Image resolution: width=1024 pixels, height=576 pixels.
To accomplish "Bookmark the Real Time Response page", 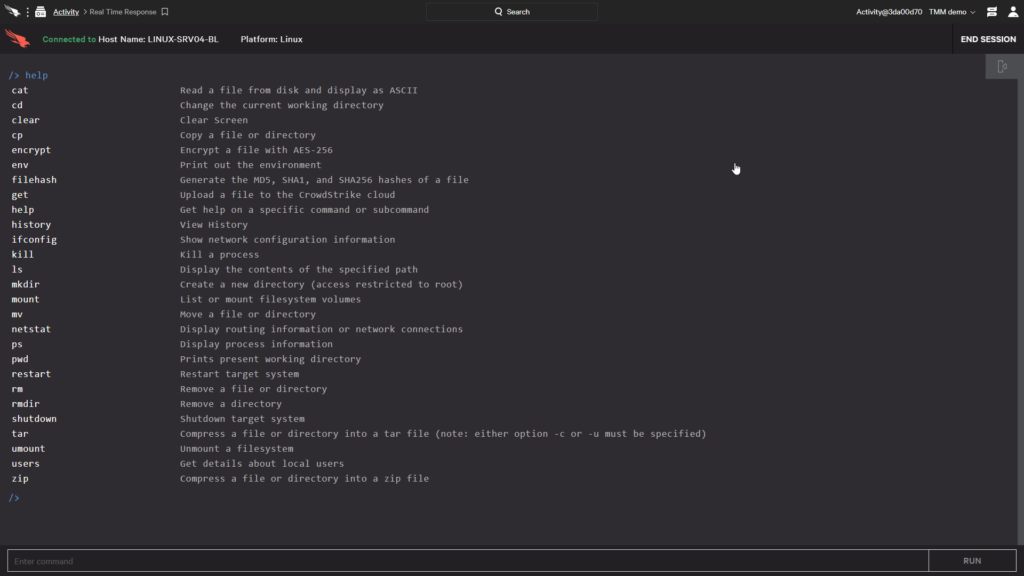I will [165, 12].
